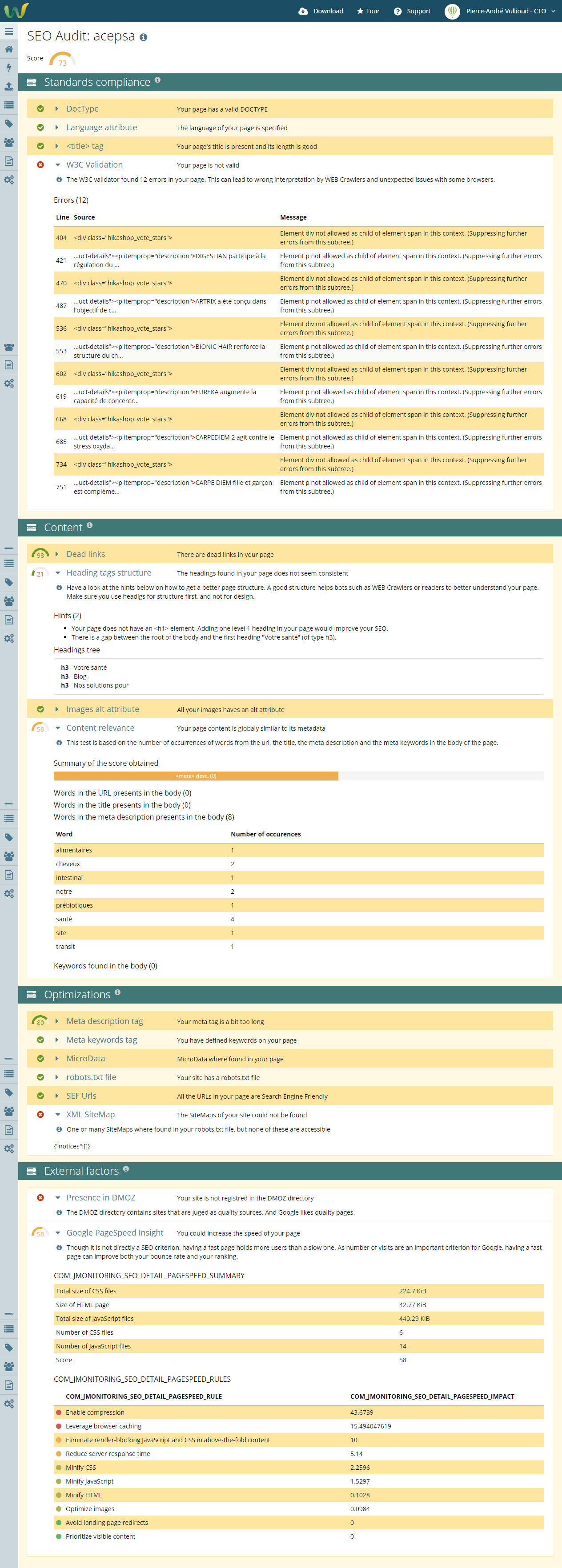Click info icon under Heading tags structure
The width and height of the screenshot is (562, 1568).
coord(59,588)
